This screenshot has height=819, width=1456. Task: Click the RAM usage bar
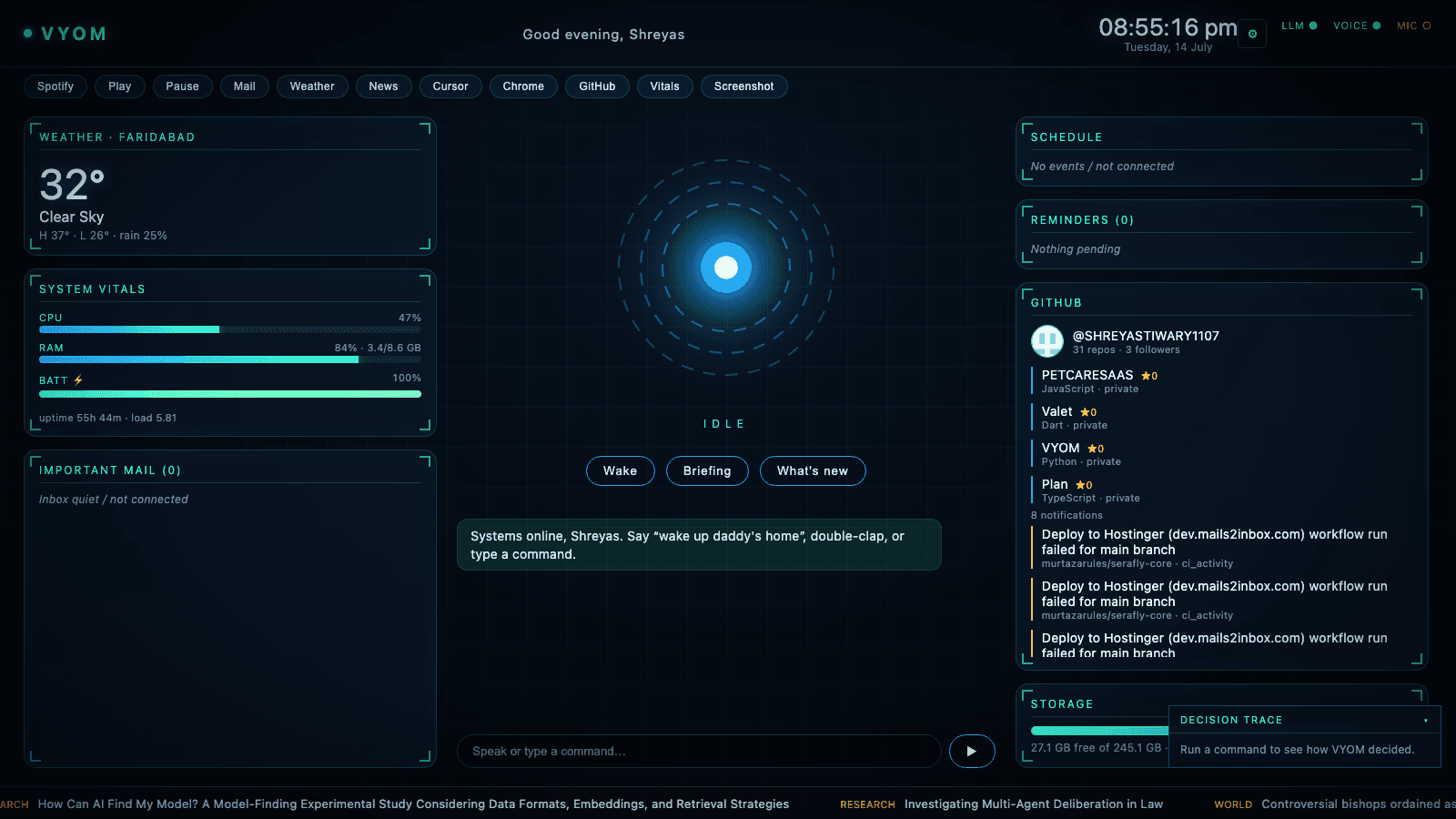coord(230,359)
